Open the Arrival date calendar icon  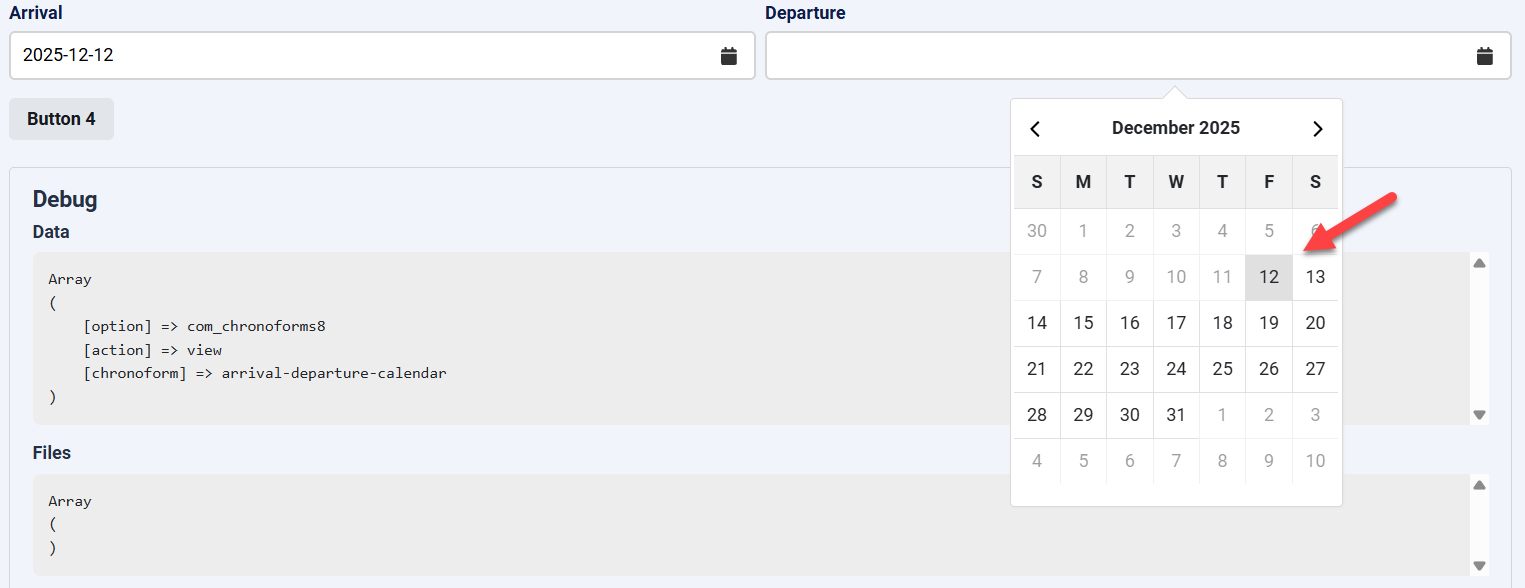click(x=728, y=56)
